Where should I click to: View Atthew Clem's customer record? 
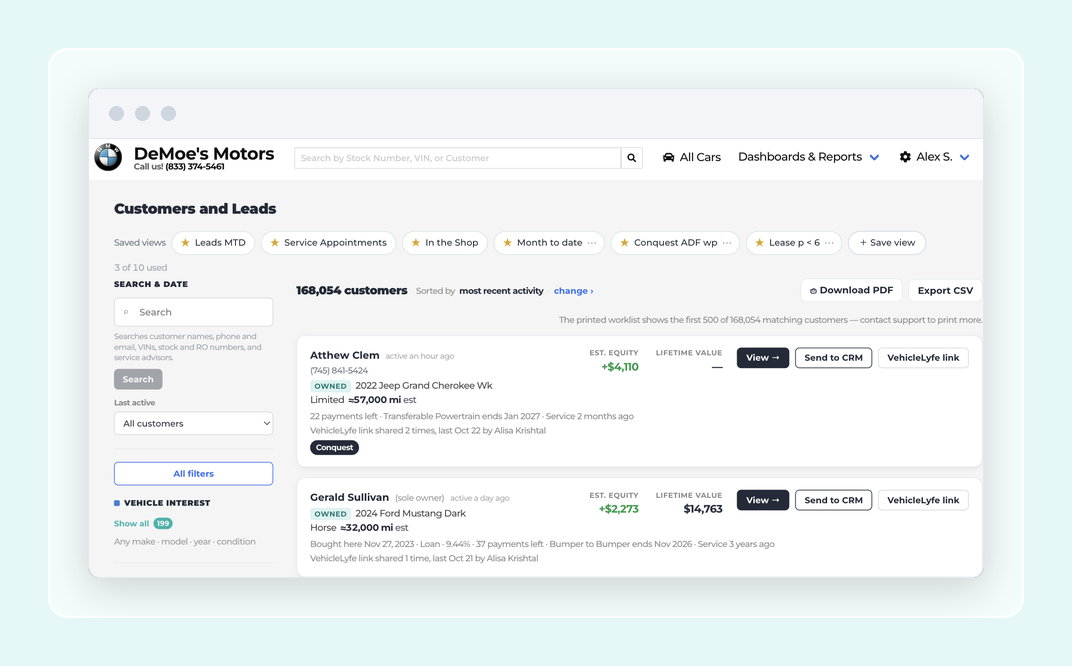coord(763,358)
